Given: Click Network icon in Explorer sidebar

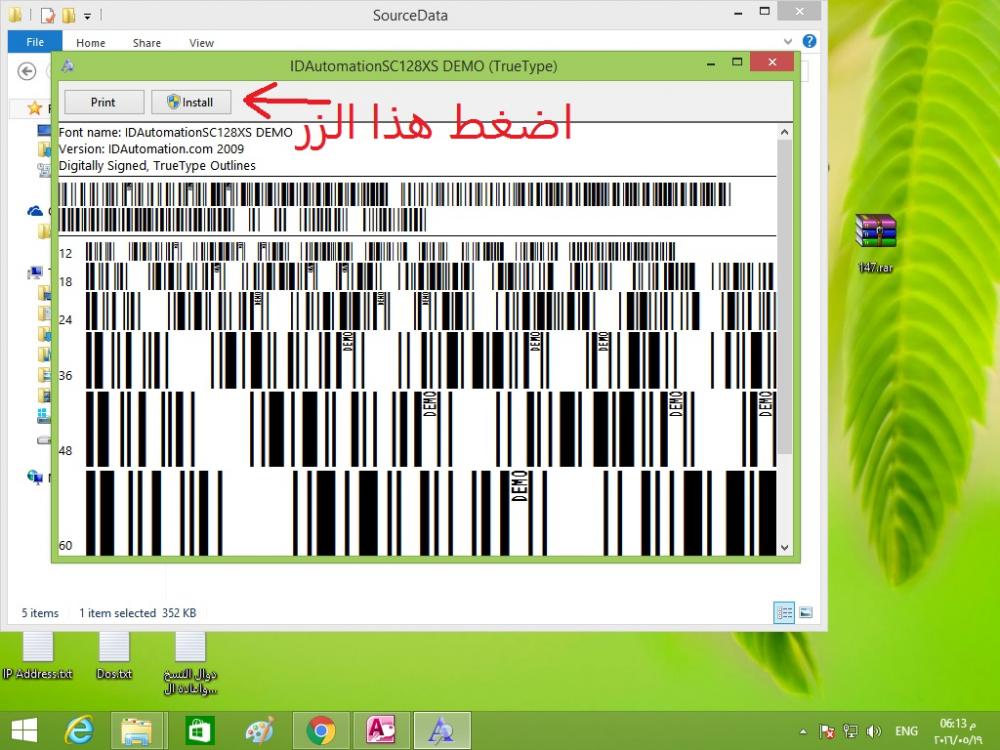Looking at the screenshot, I should (35, 476).
